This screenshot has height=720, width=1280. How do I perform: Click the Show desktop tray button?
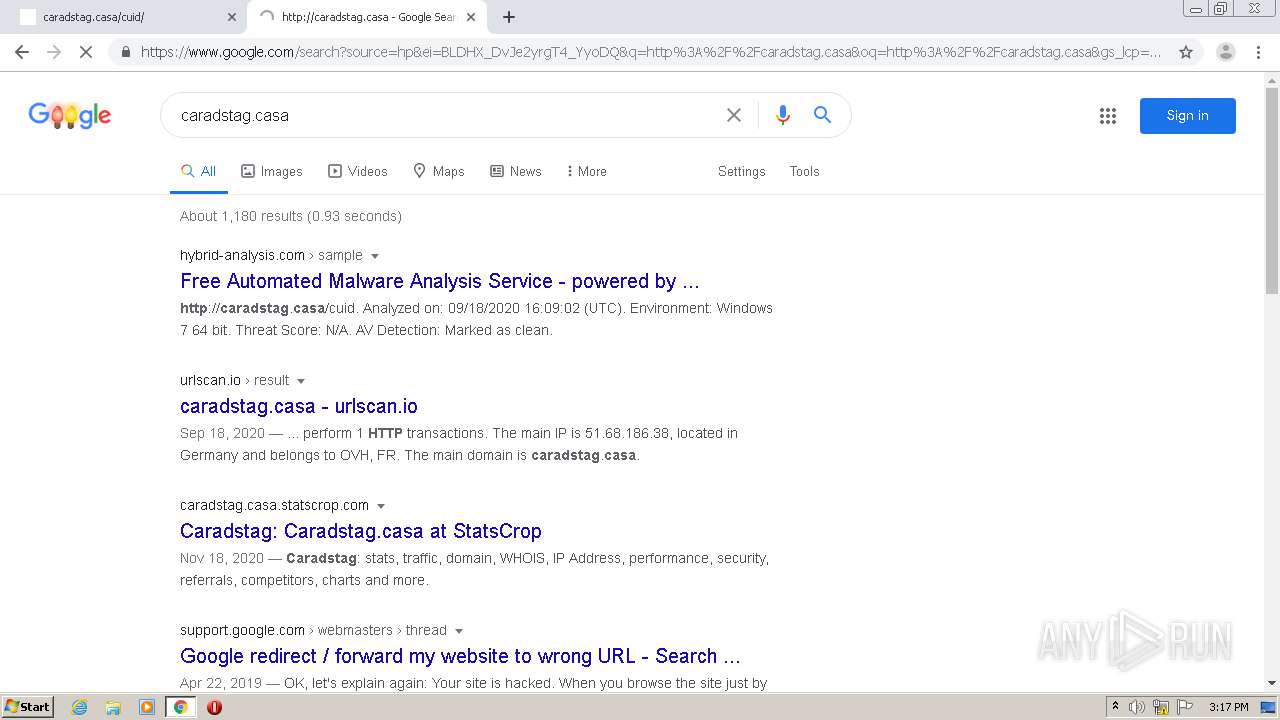[1269, 707]
